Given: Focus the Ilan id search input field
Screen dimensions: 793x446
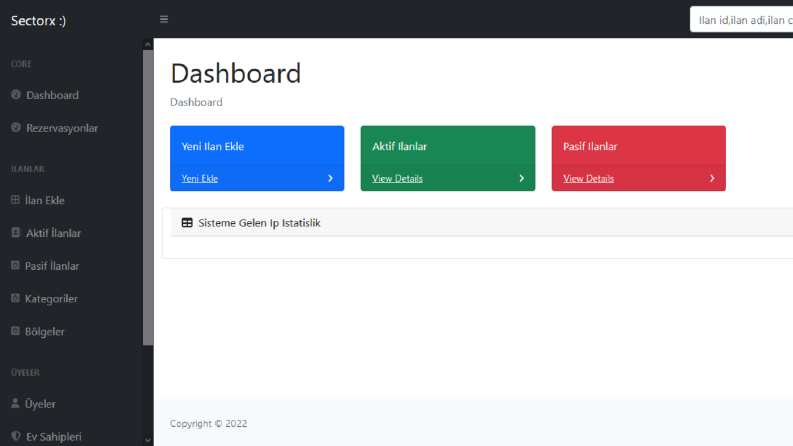Looking at the screenshot, I should point(741,20).
